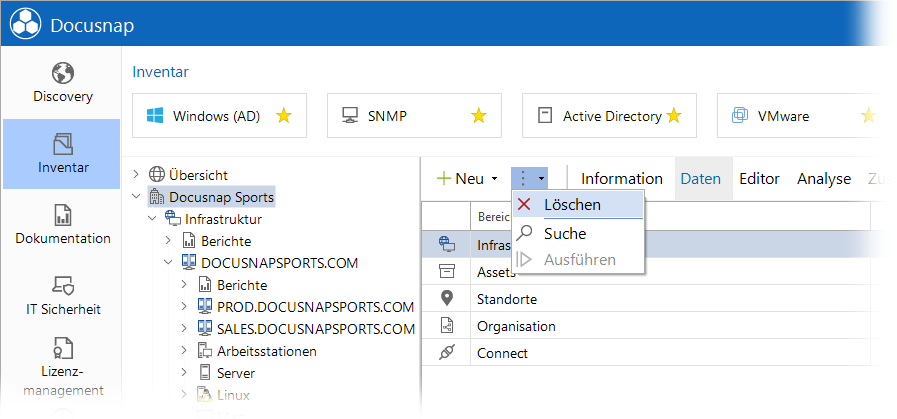897x419 pixels.
Task: Open IT Sicherheit shield icon
Action: 62,285
